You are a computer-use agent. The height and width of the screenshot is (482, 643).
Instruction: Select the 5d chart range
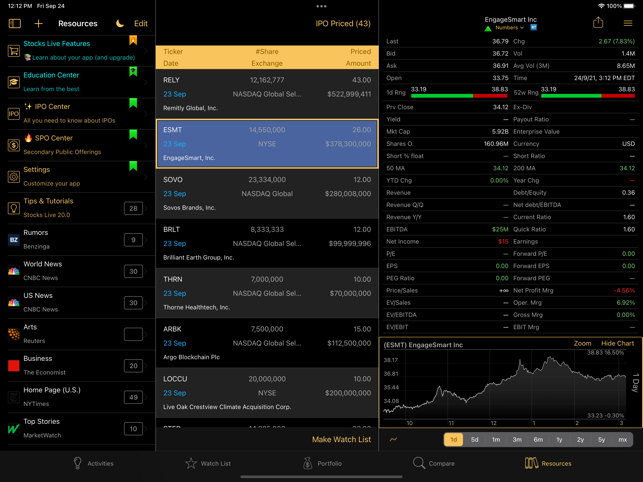tap(474, 439)
